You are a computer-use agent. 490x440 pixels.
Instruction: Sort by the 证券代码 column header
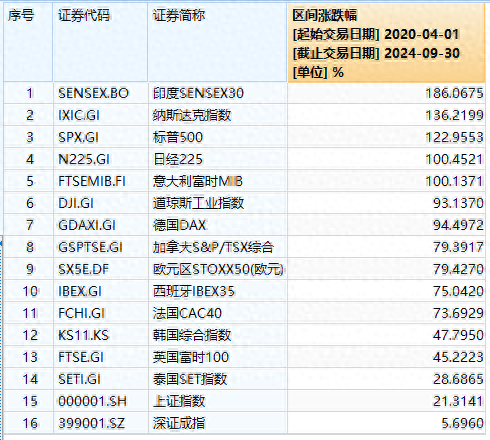coord(100,42)
